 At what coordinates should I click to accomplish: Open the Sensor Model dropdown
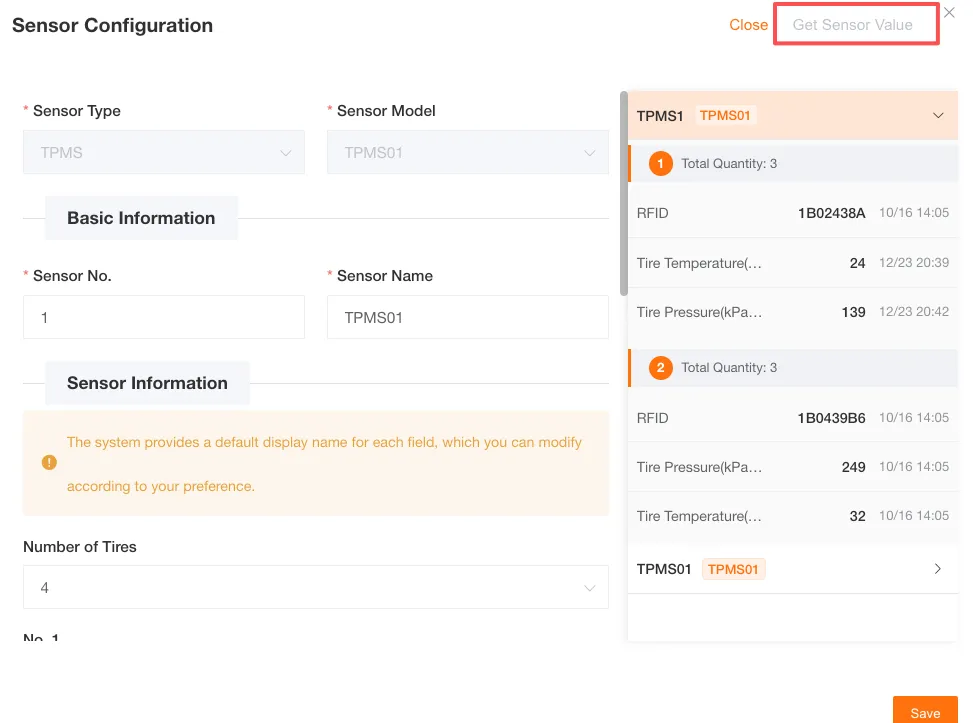click(x=467, y=153)
